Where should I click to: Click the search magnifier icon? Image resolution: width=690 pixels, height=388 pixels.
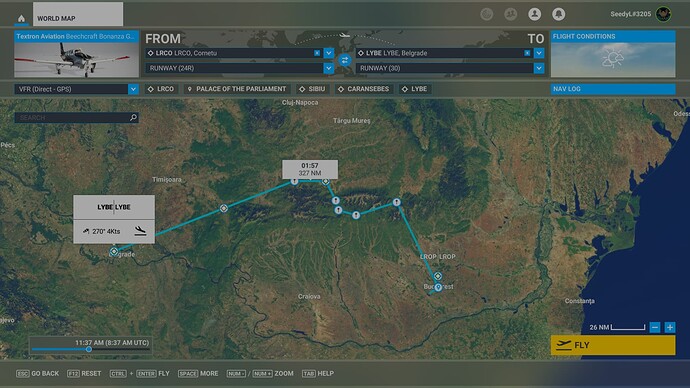(133, 117)
